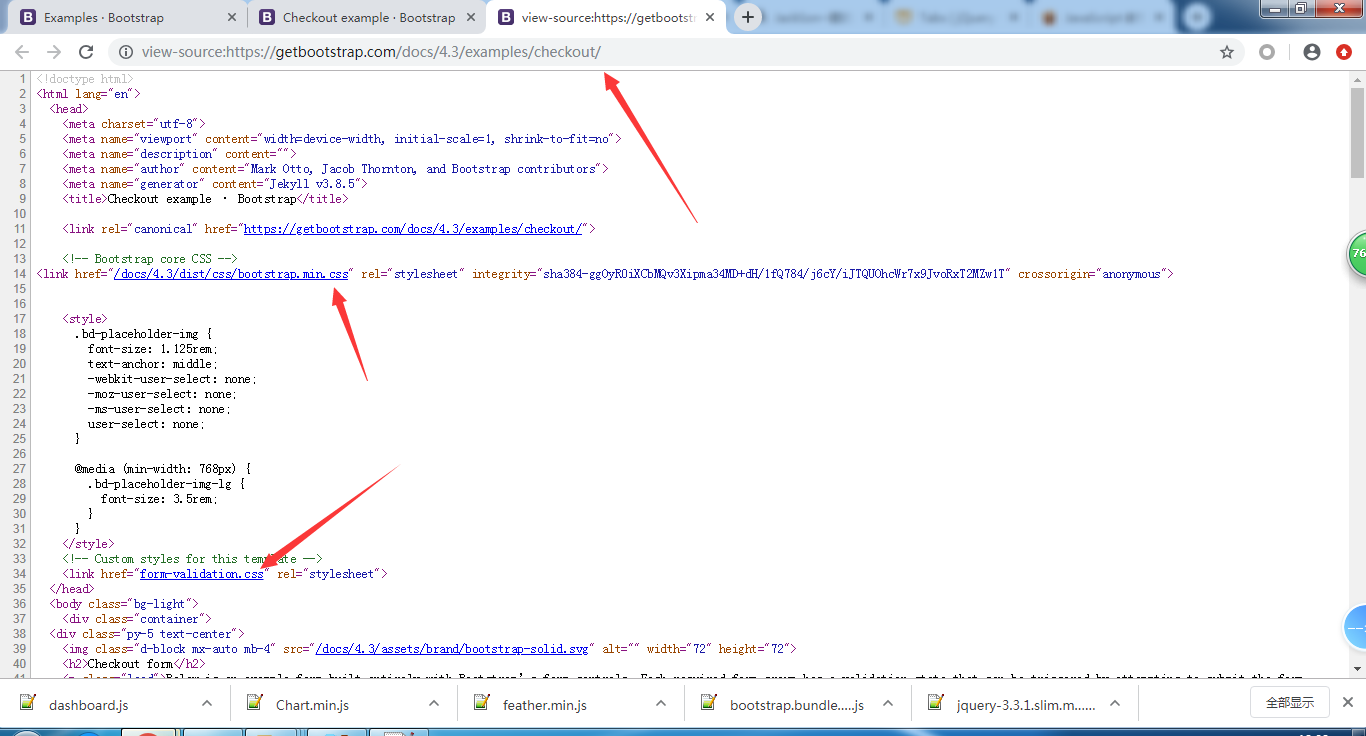Screen dimensions: 1366x736
Task: Open downloaded jquery-3.3.1.slim file
Action: 1026,705
